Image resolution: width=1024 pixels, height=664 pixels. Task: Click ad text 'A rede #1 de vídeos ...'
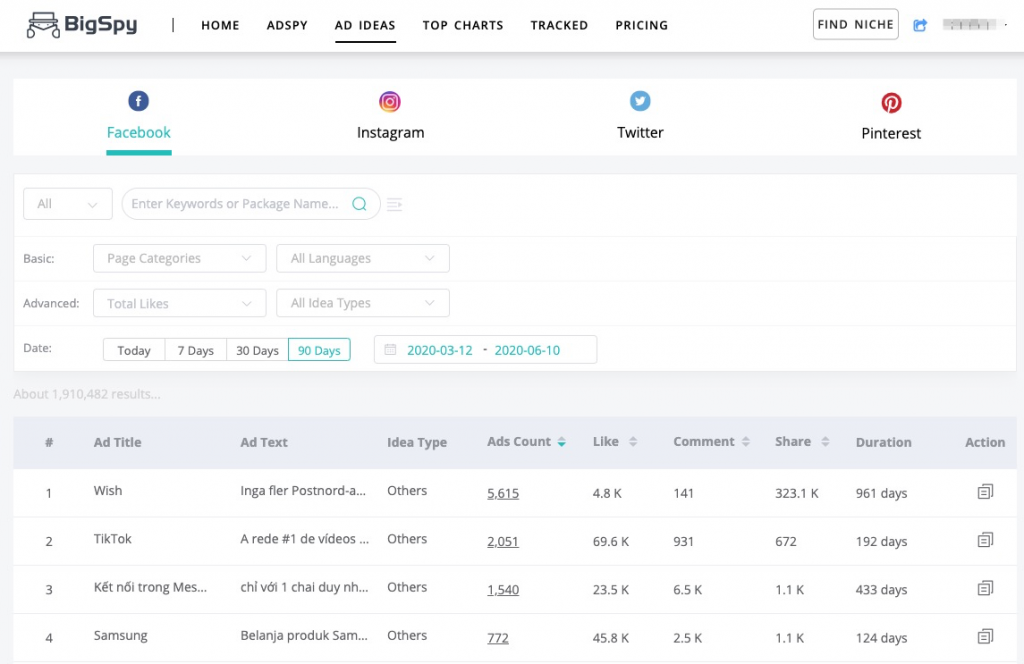(x=304, y=539)
